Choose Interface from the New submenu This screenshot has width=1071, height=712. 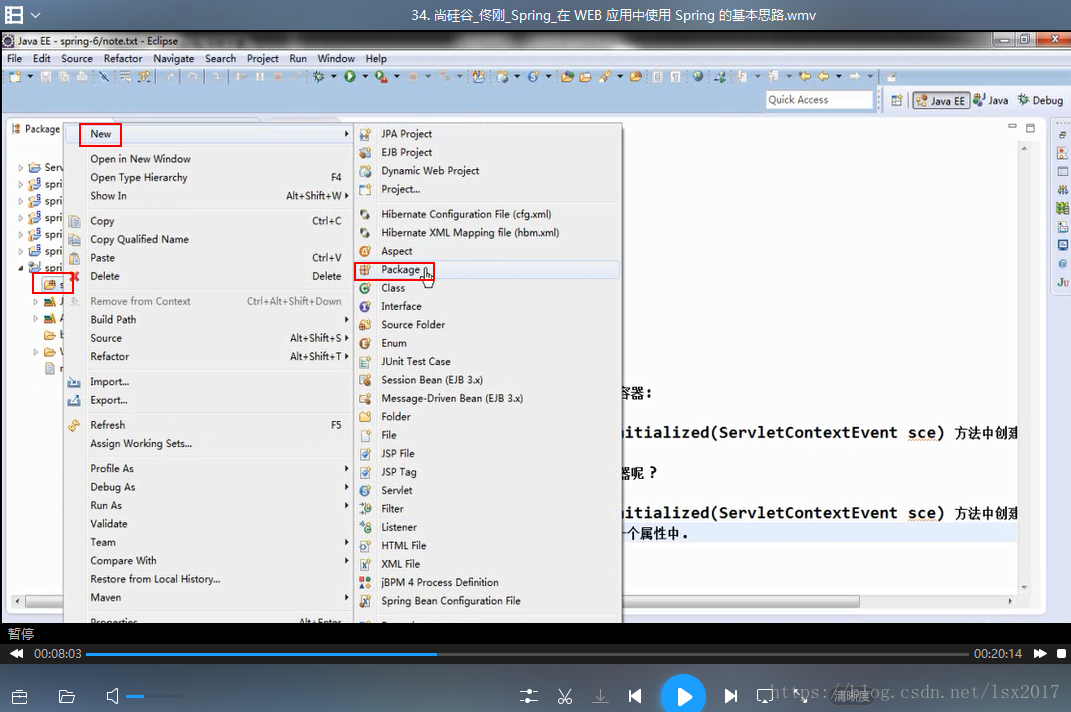401,307
